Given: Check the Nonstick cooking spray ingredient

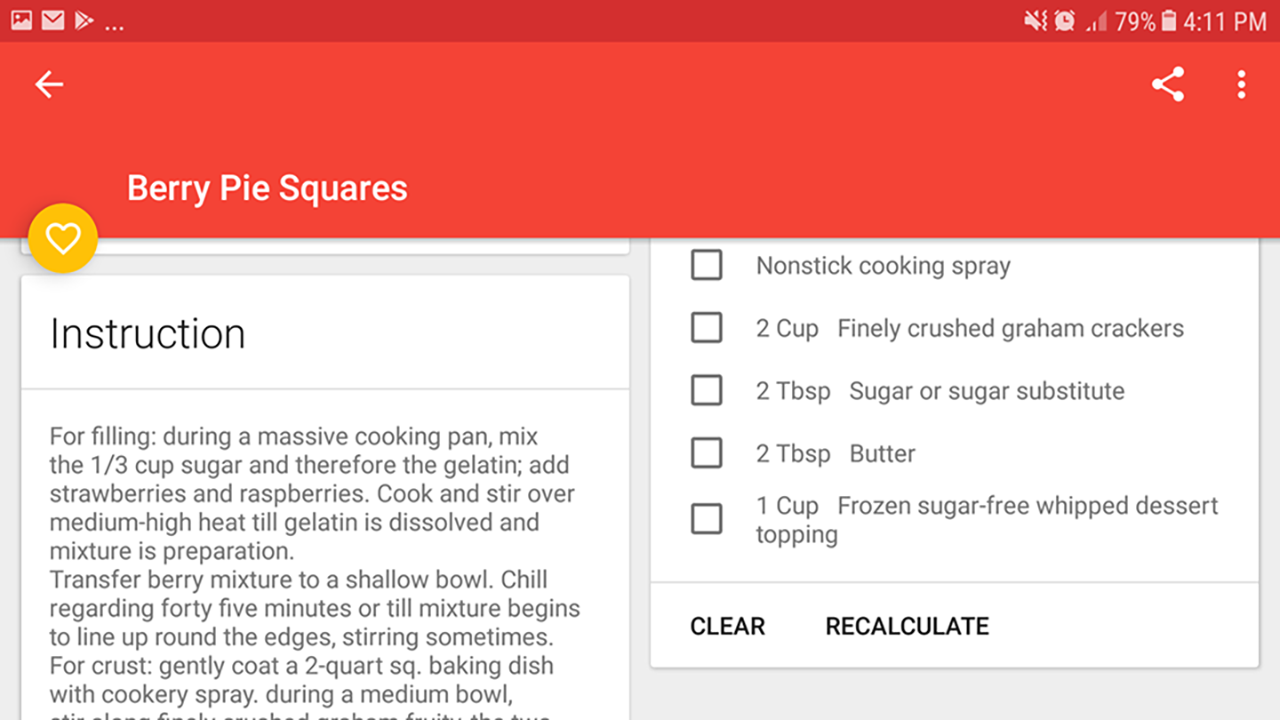Looking at the screenshot, I should coord(707,265).
